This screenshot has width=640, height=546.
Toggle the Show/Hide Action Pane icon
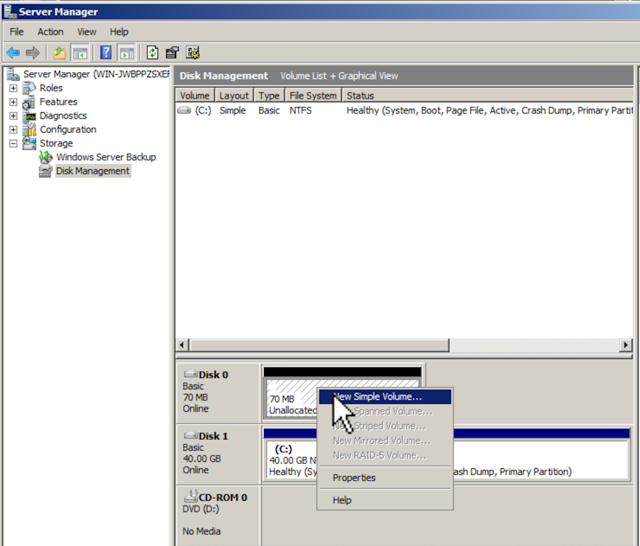(x=127, y=53)
